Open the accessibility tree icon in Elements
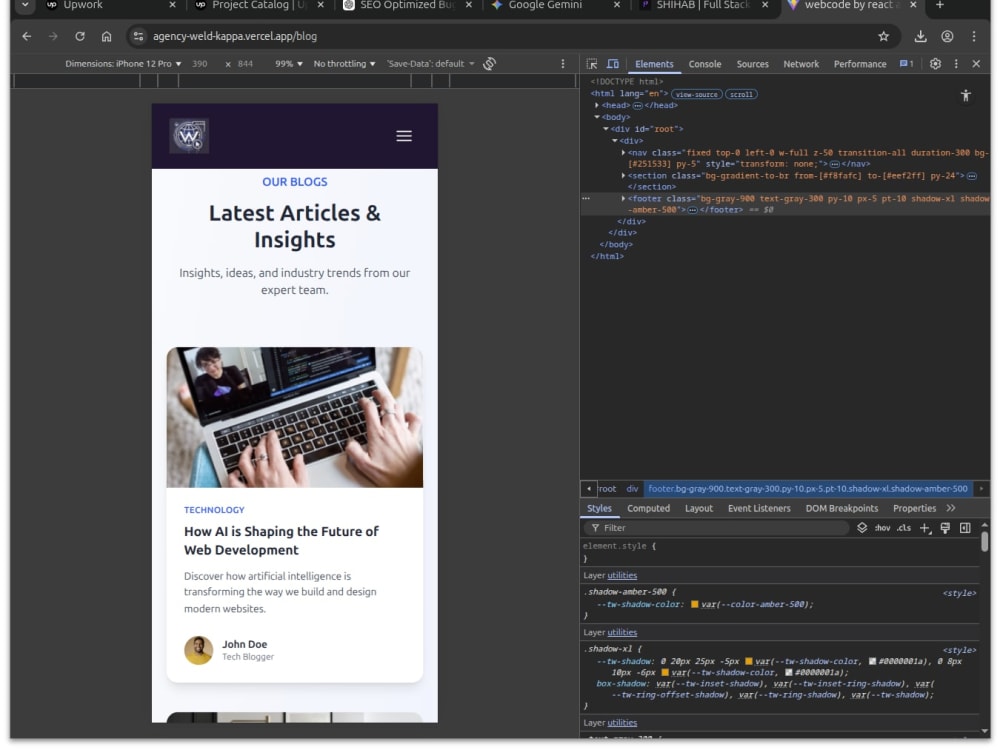The height and width of the screenshot is (750, 1000). tap(966, 96)
